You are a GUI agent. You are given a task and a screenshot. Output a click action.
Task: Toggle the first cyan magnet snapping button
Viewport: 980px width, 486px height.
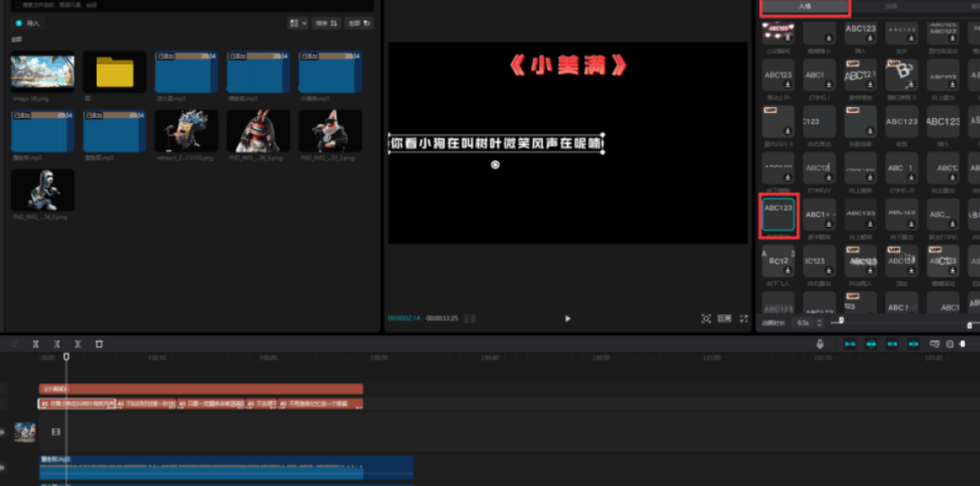tap(850, 343)
